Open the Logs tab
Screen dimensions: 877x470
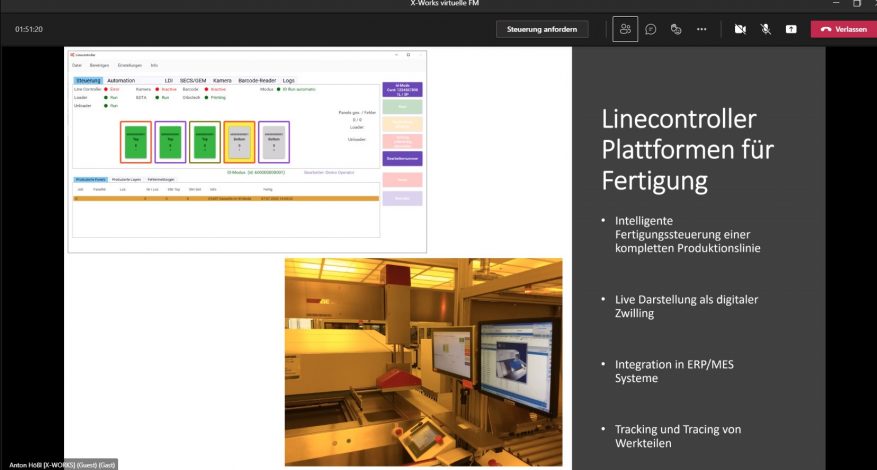coord(289,81)
